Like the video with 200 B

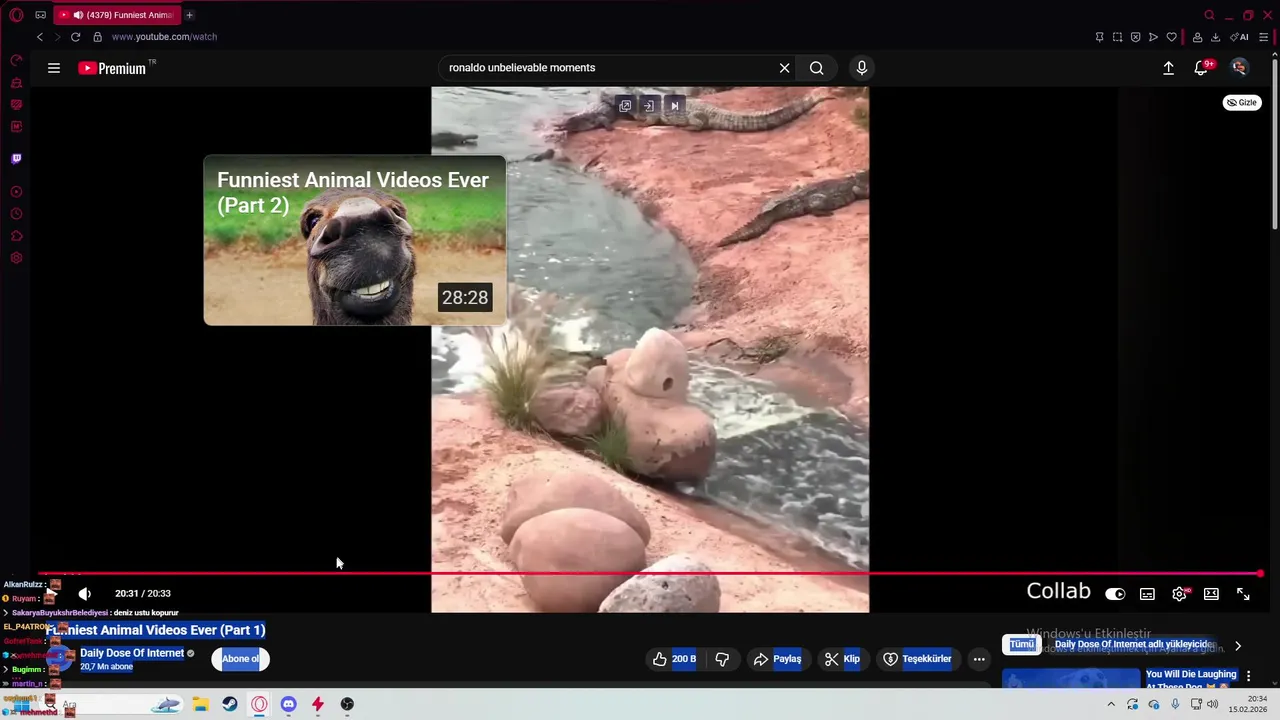point(674,659)
